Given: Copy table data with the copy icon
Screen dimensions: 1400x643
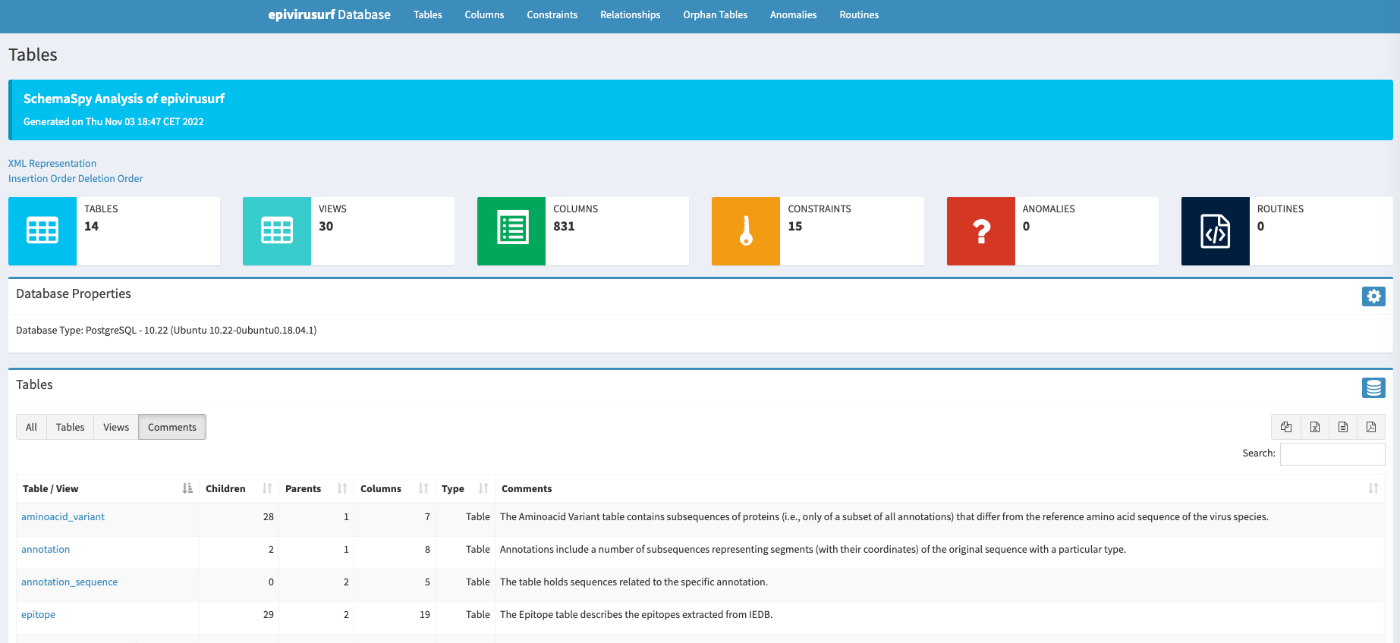Looking at the screenshot, I should click(x=1286, y=427).
